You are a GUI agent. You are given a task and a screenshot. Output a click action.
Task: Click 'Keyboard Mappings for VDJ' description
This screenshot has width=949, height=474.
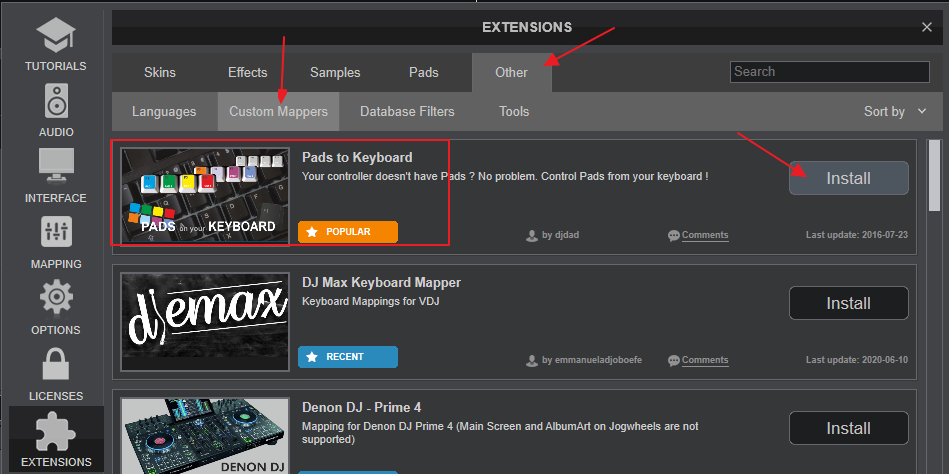[370, 301]
